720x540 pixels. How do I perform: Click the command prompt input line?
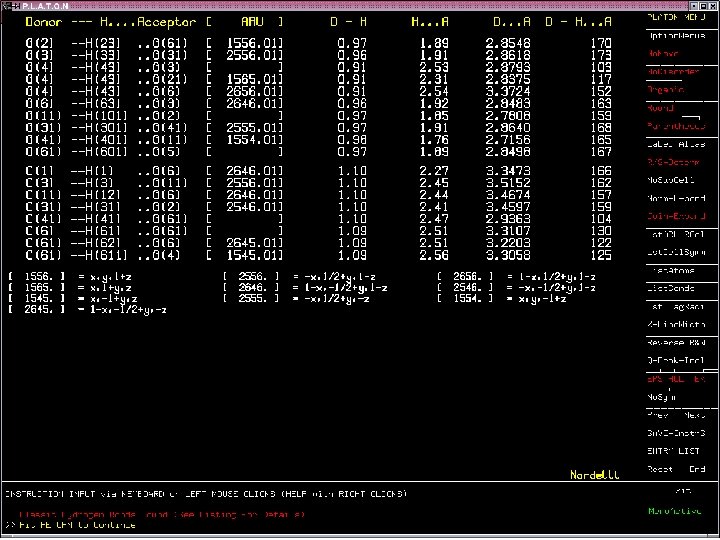[x=71, y=525]
